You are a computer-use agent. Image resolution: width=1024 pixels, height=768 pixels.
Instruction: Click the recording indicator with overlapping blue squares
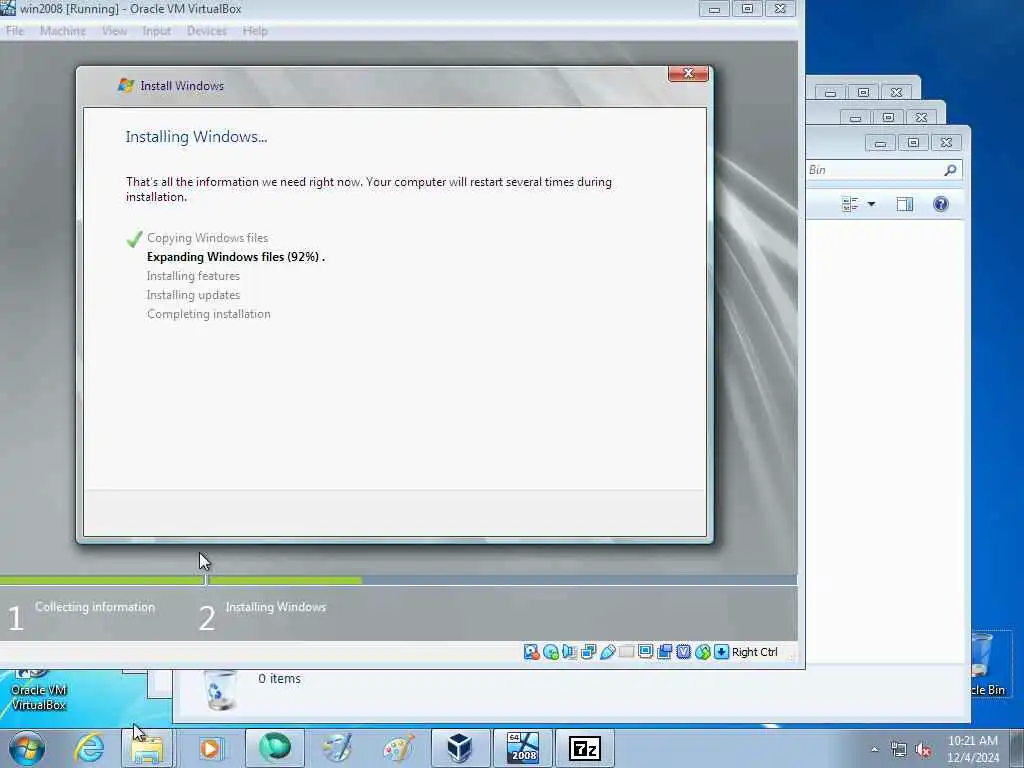point(665,652)
